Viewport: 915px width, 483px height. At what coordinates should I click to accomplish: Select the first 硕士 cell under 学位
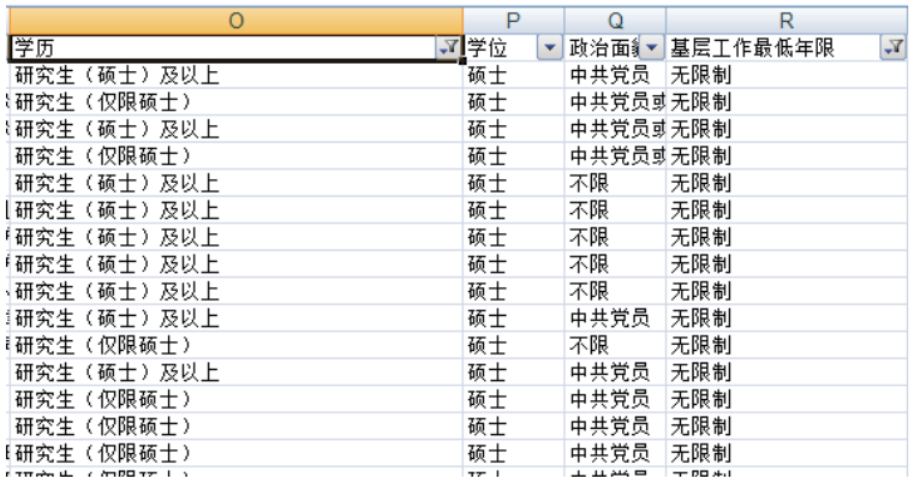(487, 75)
